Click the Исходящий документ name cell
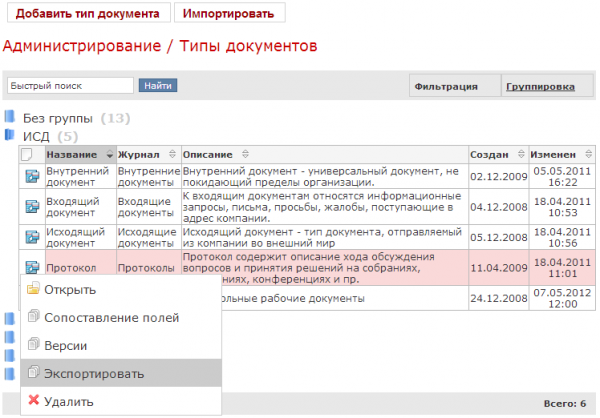600x418 pixels. [81, 237]
